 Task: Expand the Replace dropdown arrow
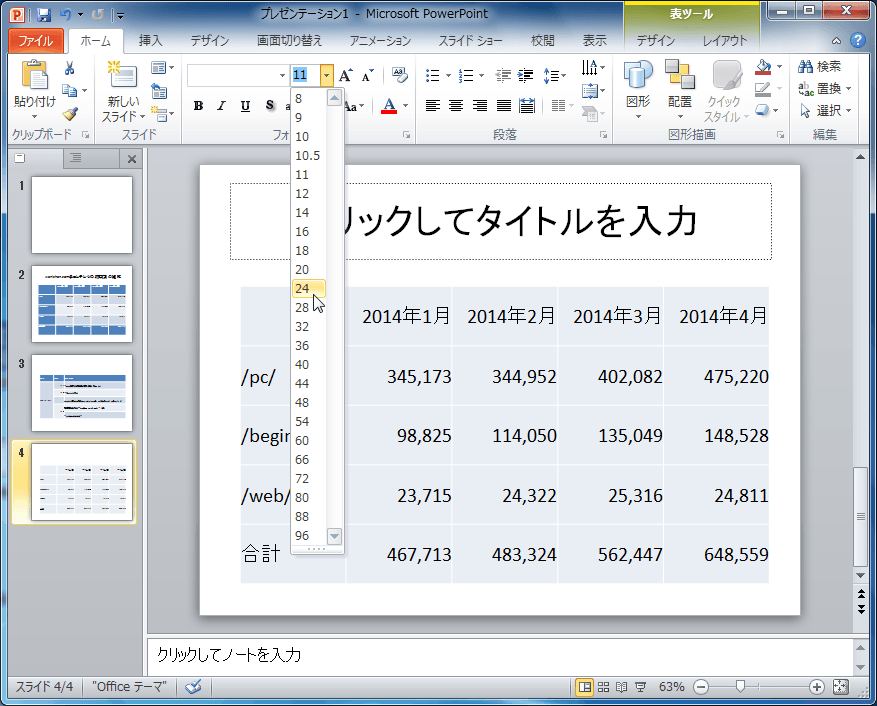pyautogui.click(x=848, y=88)
